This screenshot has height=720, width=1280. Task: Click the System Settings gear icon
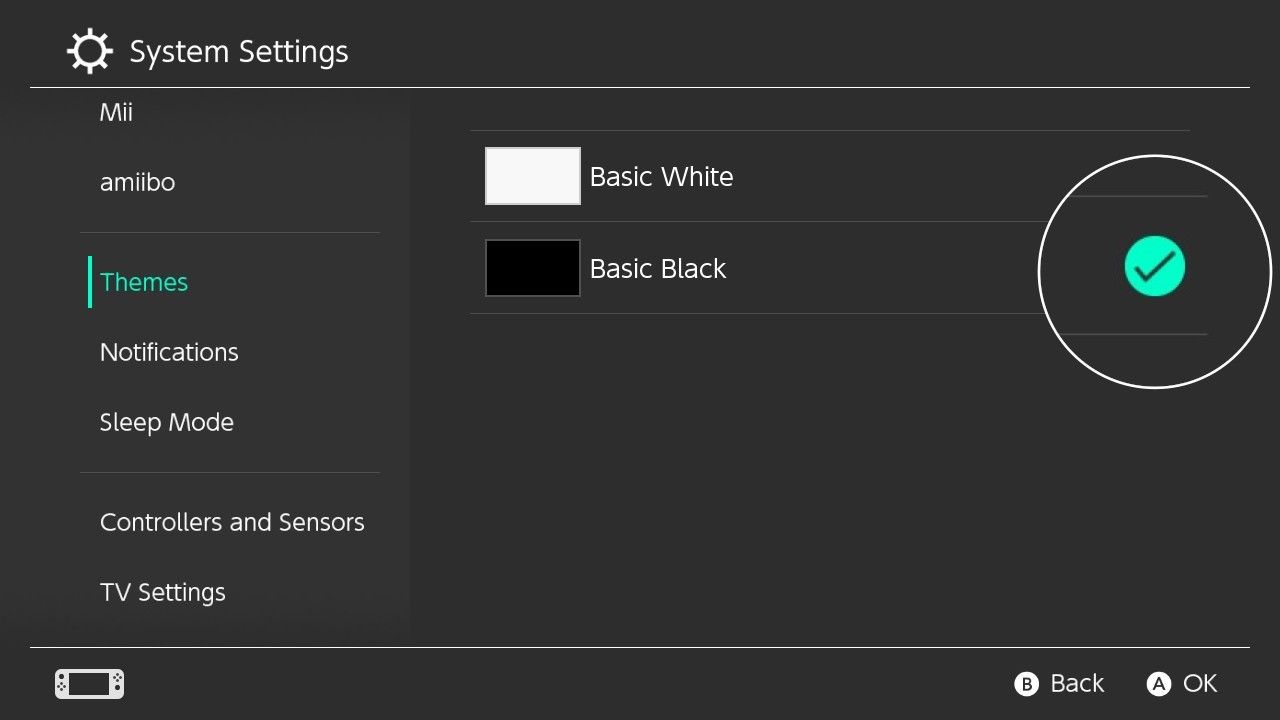click(90, 51)
